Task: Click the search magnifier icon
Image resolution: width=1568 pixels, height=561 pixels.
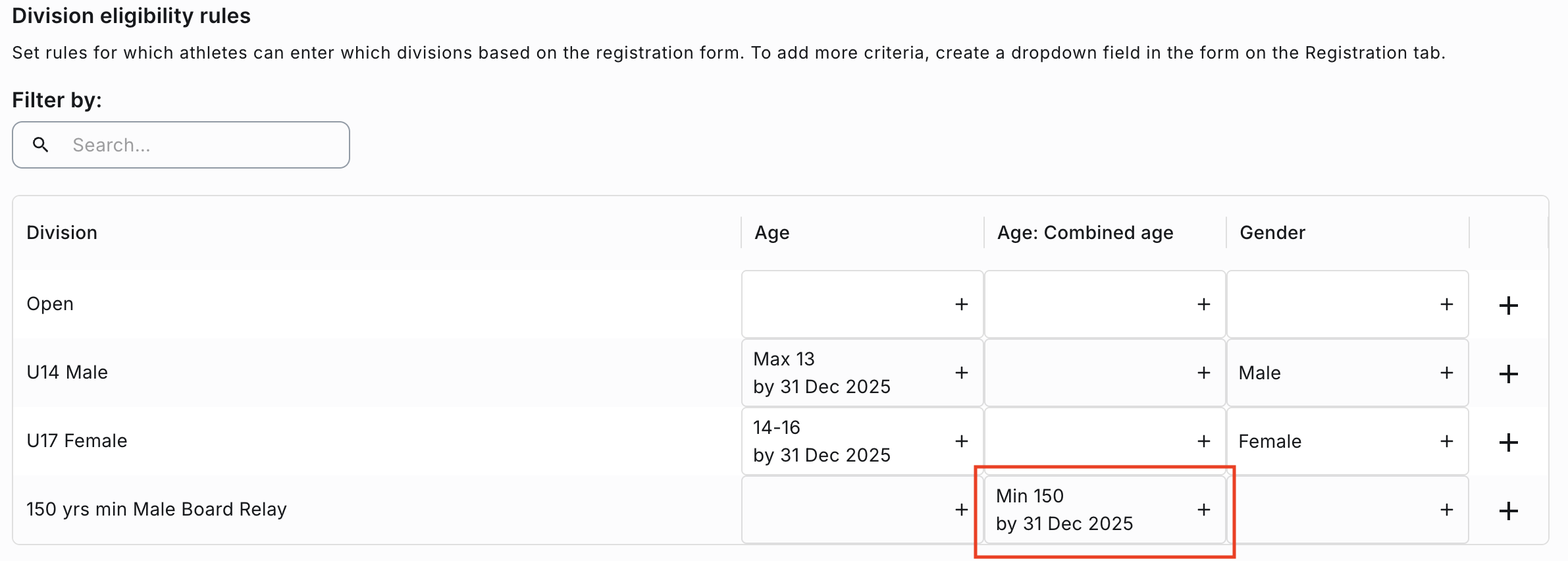Action: (41, 144)
